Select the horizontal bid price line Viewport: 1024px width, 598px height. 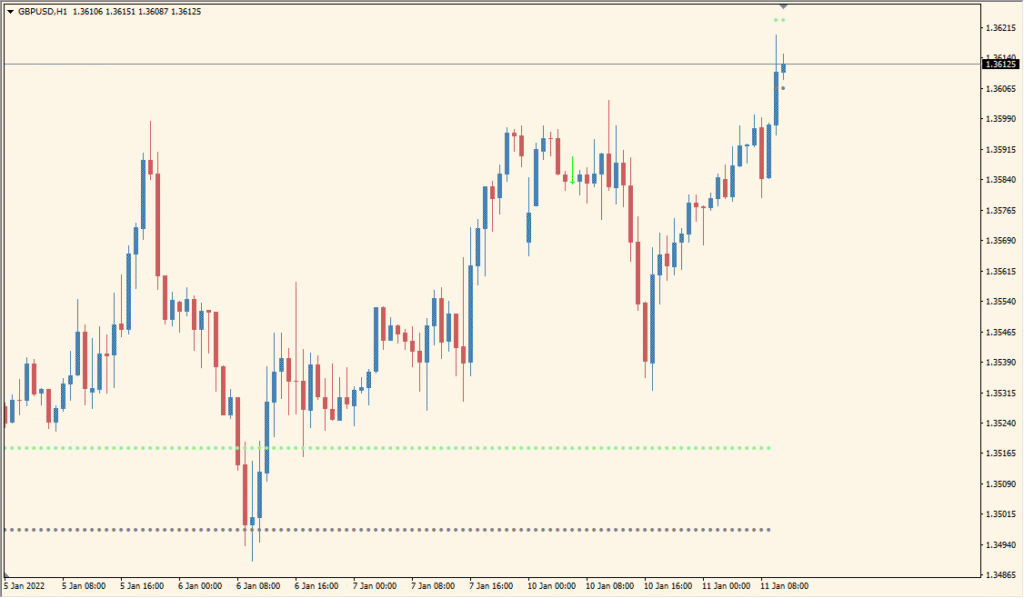click(x=492, y=64)
